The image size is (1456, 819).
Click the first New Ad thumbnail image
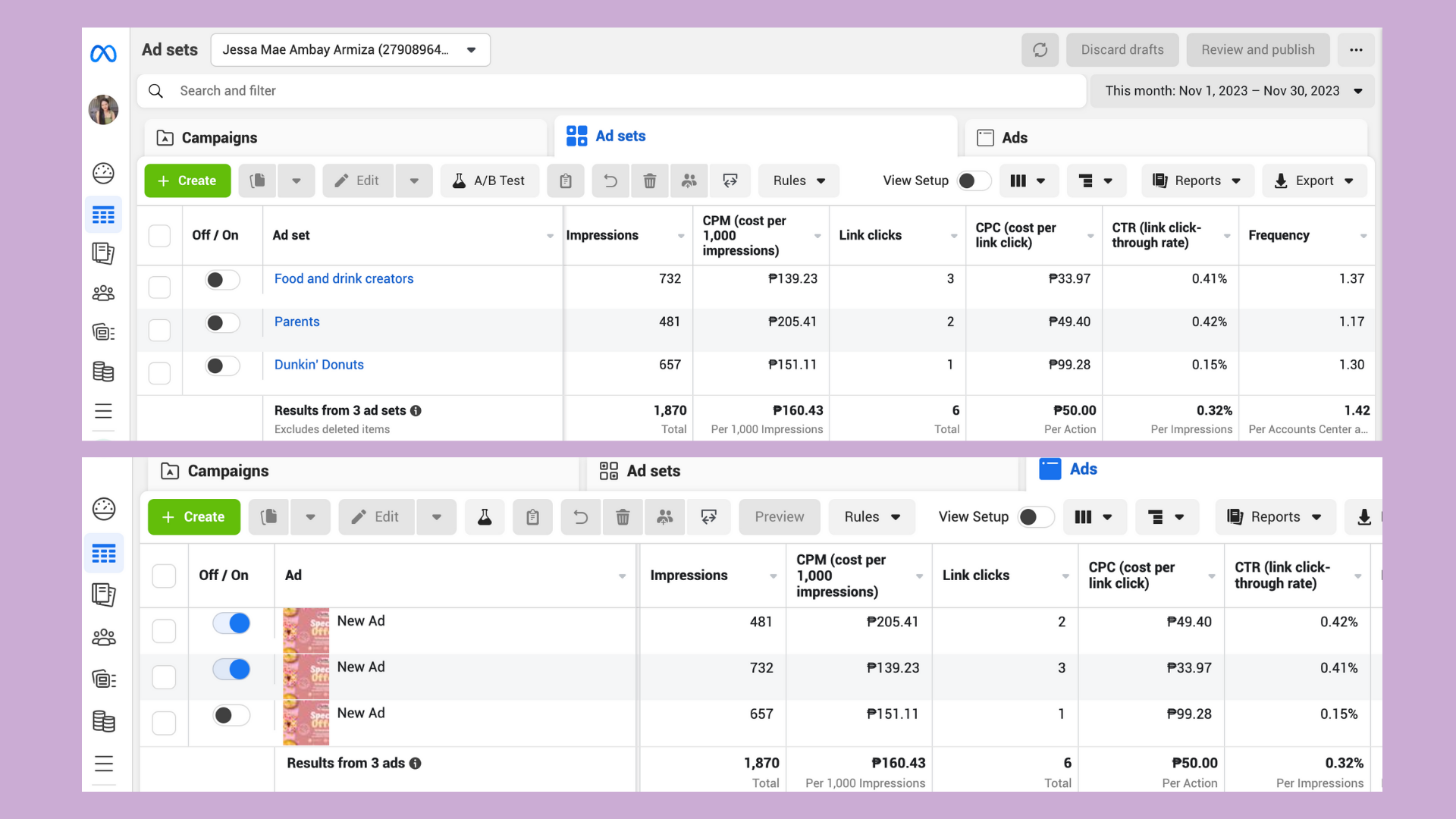click(x=306, y=630)
